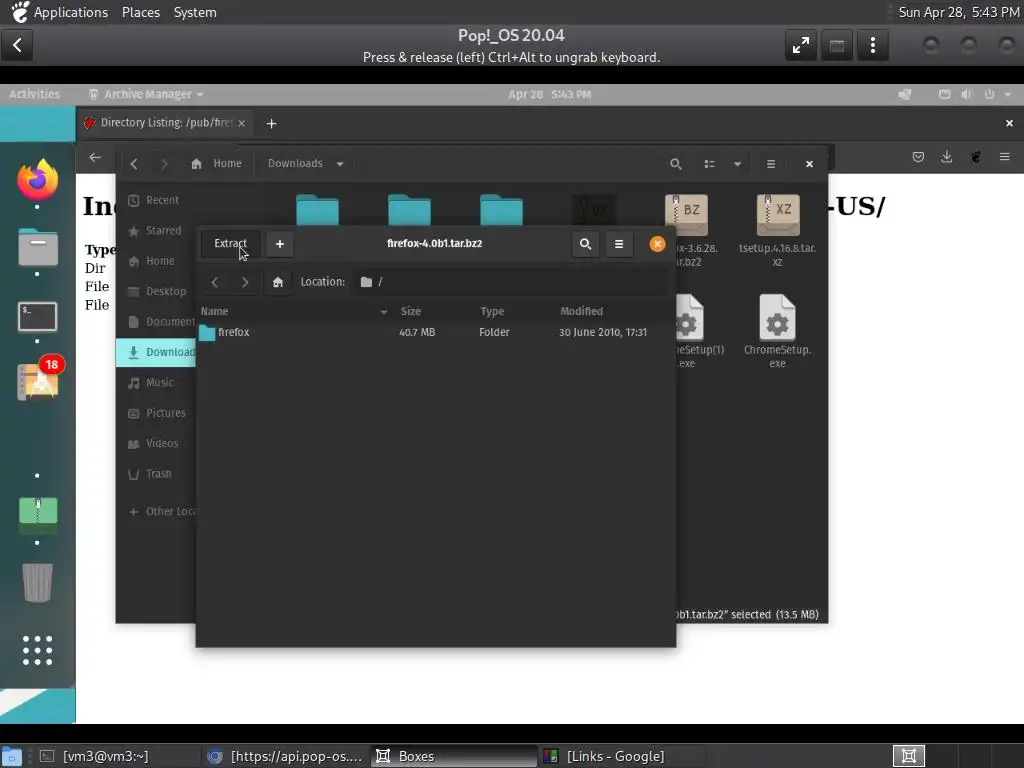Screen dimensions: 1024x768
Task: Open view options dropdown in Files
Action: [737, 164]
